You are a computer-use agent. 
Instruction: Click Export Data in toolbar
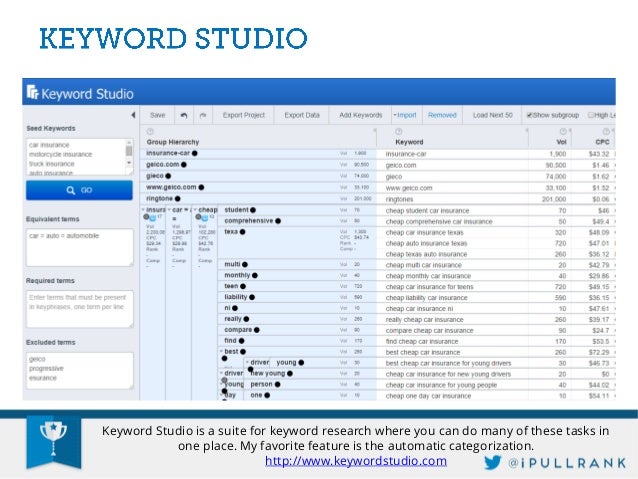coord(302,115)
